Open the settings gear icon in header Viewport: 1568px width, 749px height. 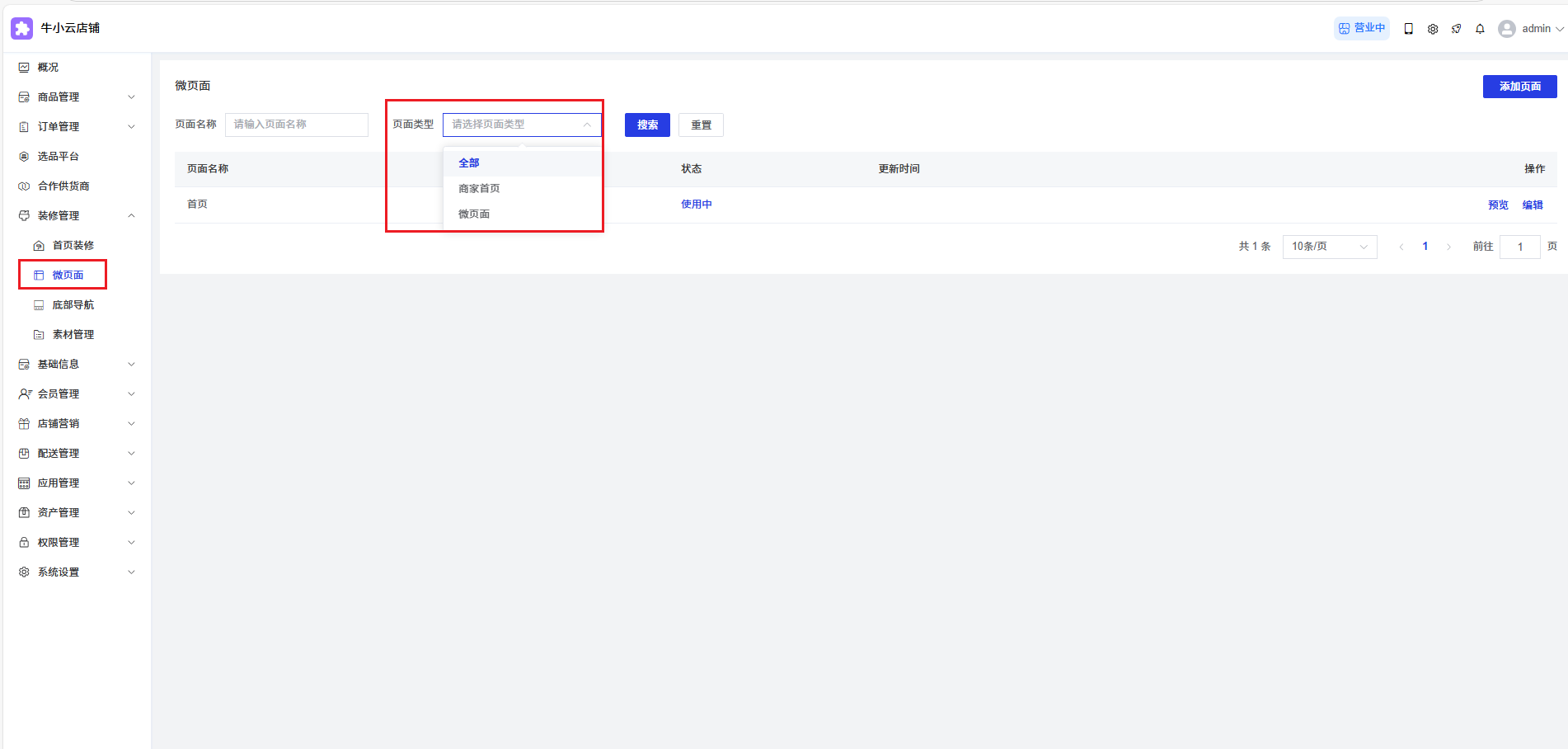point(1433,29)
